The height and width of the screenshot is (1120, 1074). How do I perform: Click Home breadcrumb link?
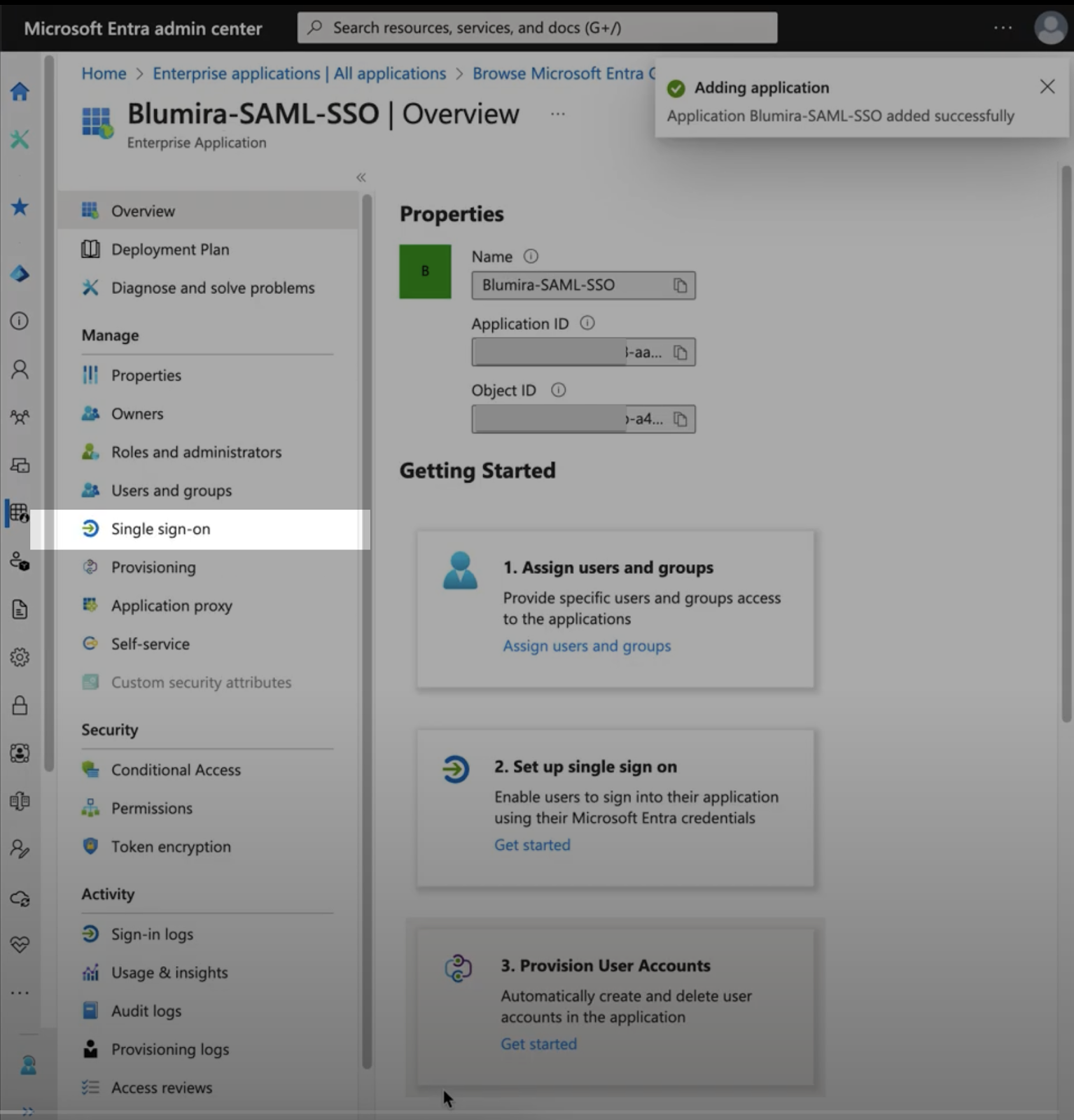coord(104,73)
